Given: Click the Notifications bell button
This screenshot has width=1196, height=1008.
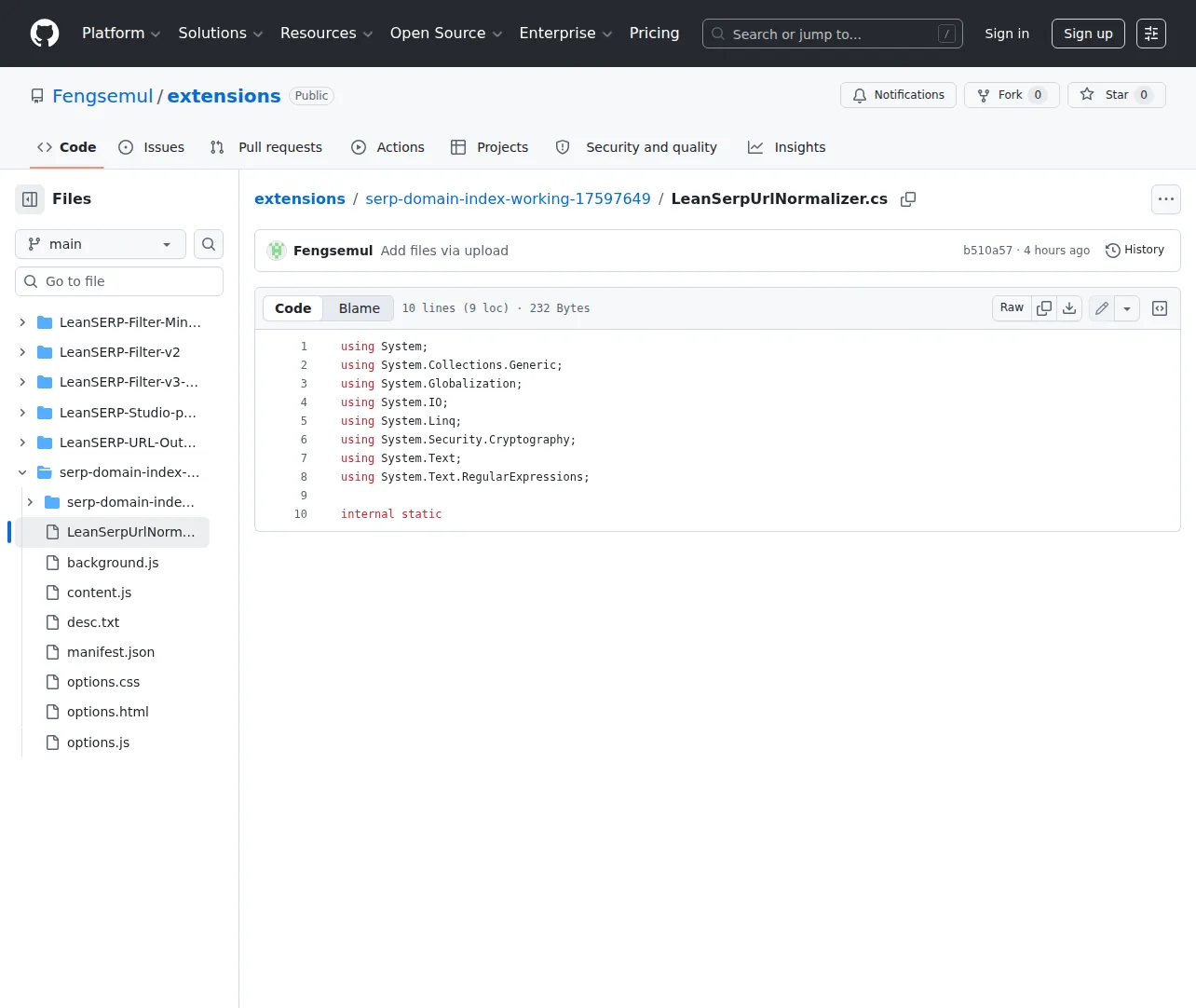Looking at the screenshot, I should pos(898,95).
